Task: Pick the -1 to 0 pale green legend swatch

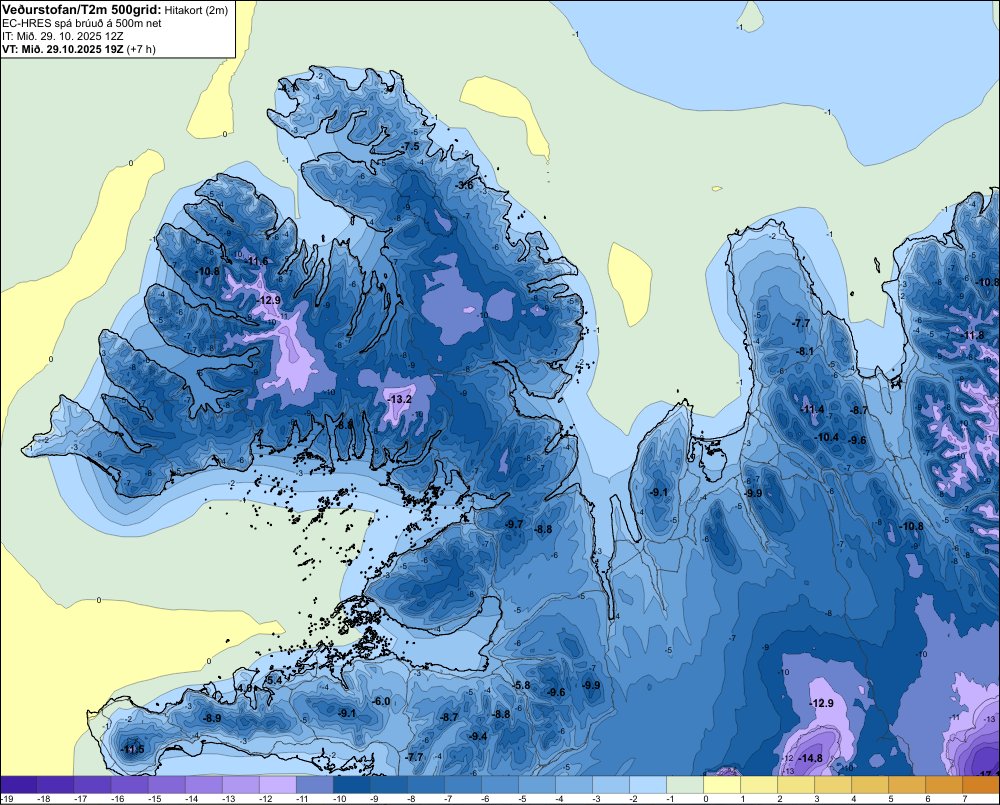Action: tap(685, 785)
